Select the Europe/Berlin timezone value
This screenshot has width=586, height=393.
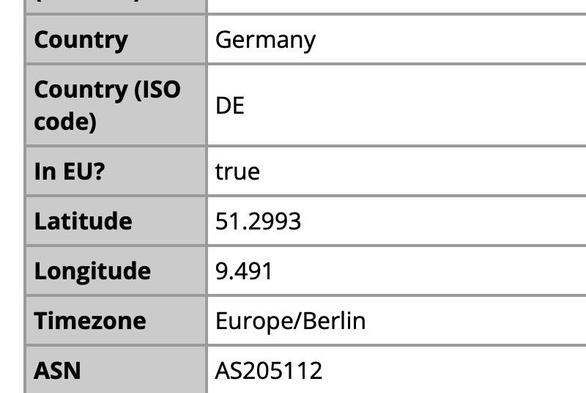coord(290,321)
